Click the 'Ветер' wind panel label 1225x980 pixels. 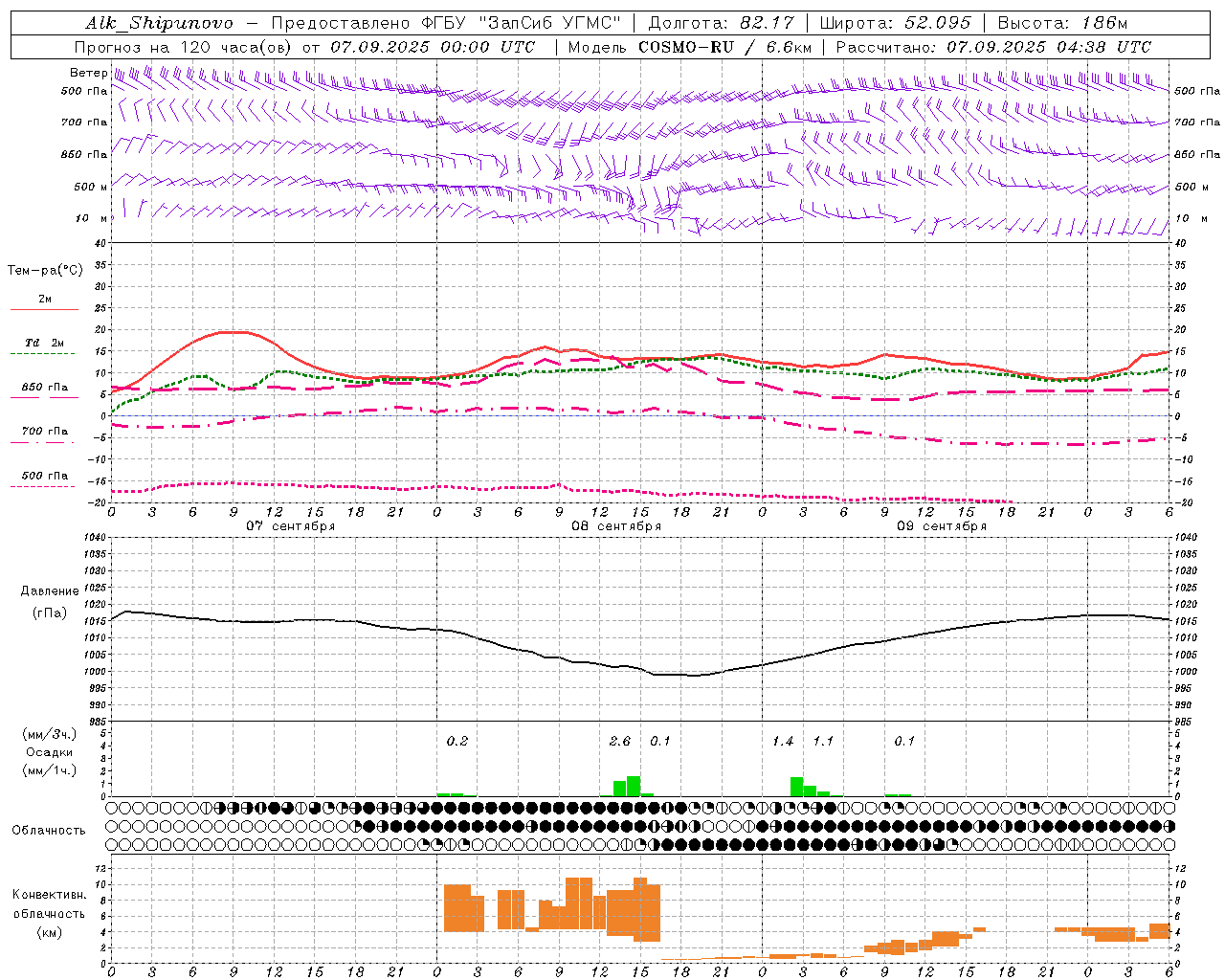tap(88, 73)
